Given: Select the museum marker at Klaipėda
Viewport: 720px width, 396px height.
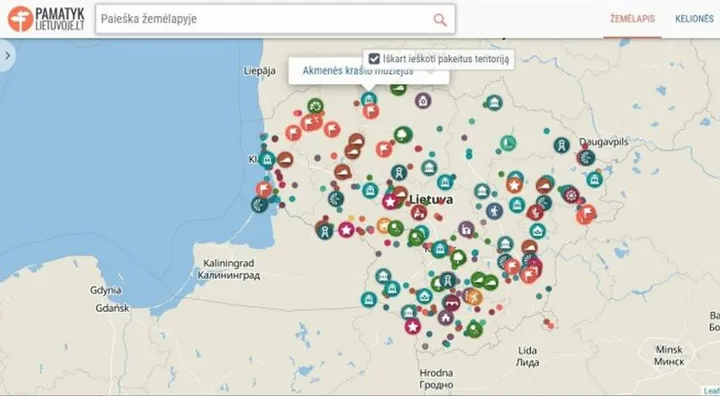Looking at the screenshot, I should [x=267, y=159].
